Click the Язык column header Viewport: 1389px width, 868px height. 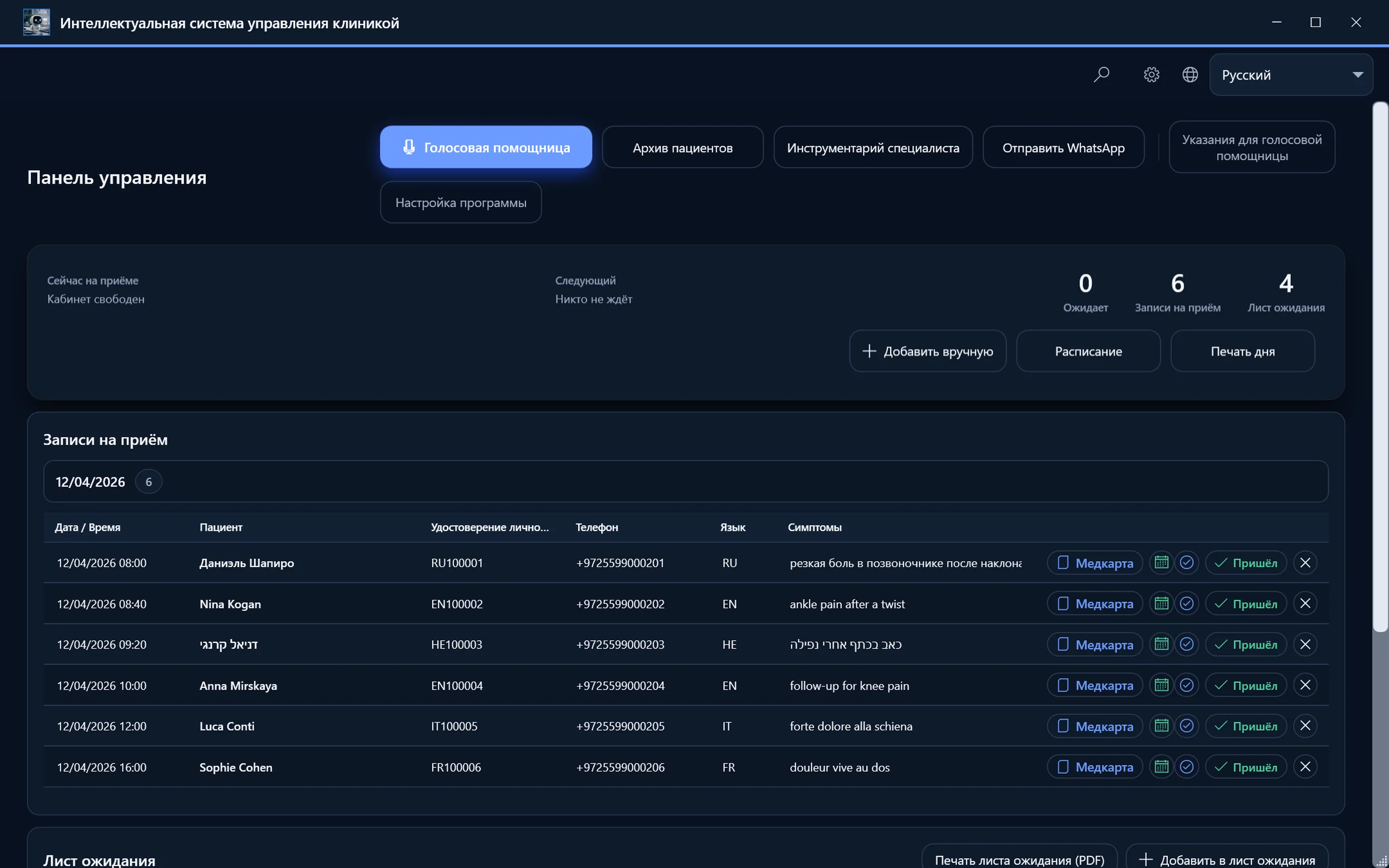pos(733,527)
